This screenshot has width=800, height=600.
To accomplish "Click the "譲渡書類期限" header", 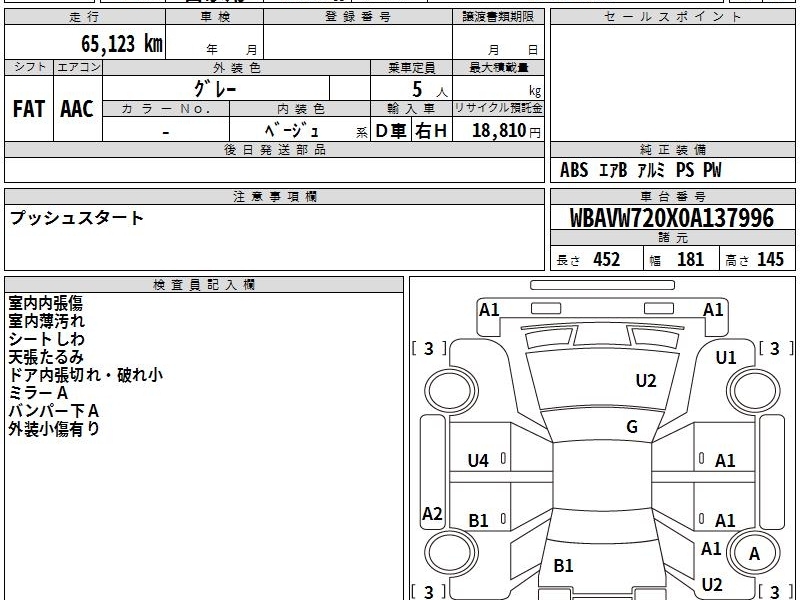I will 498,17.
